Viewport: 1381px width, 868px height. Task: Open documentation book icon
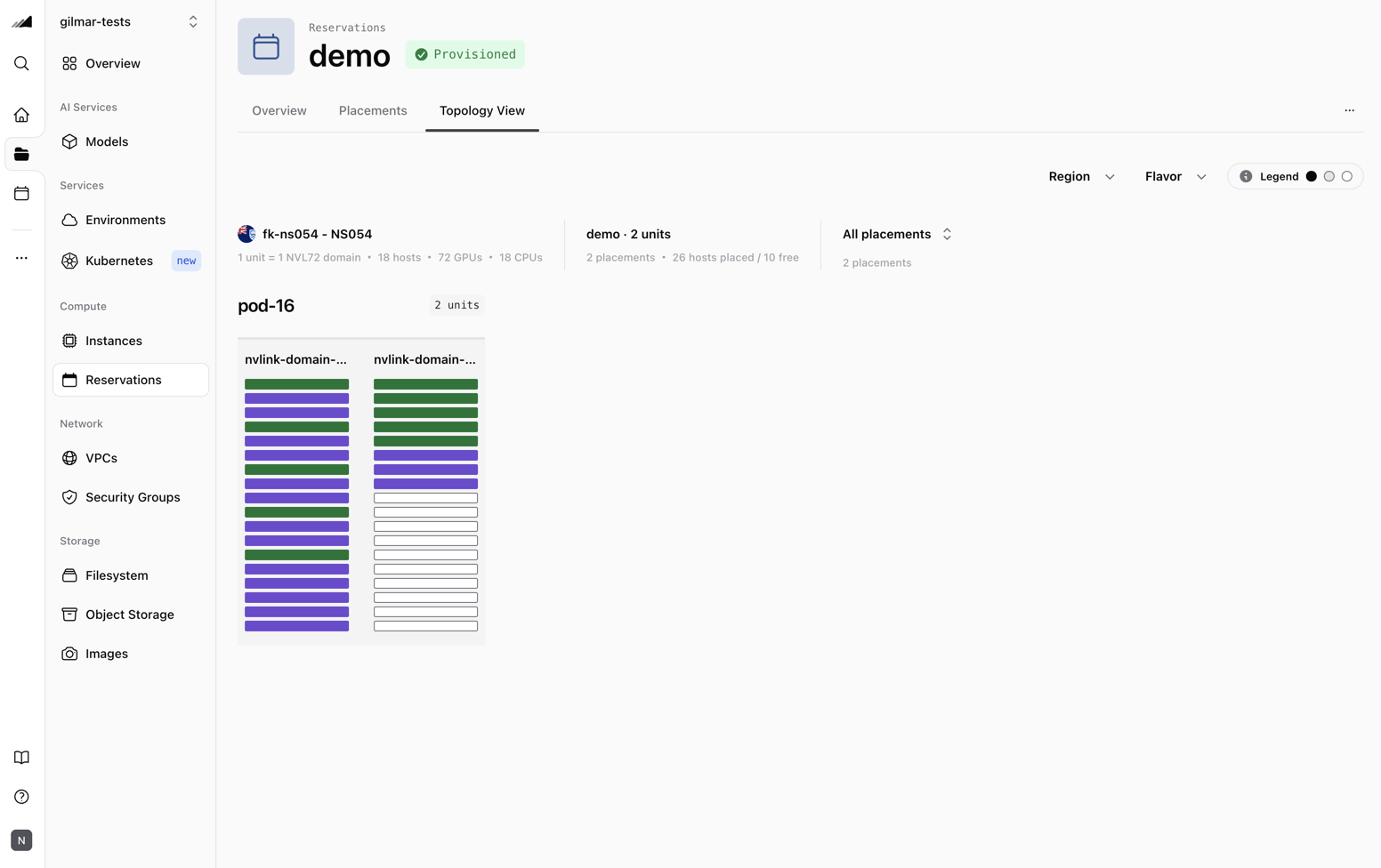[x=21, y=758]
